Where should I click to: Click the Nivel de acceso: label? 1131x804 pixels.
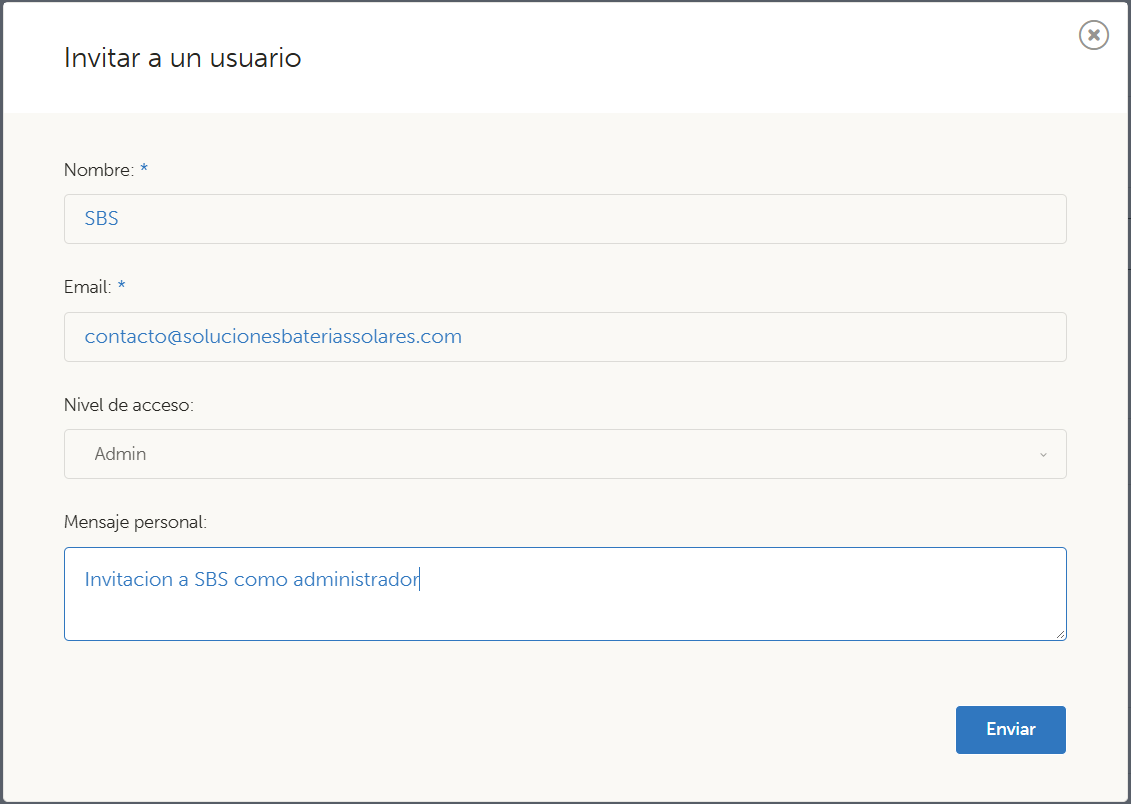point(129,405)
